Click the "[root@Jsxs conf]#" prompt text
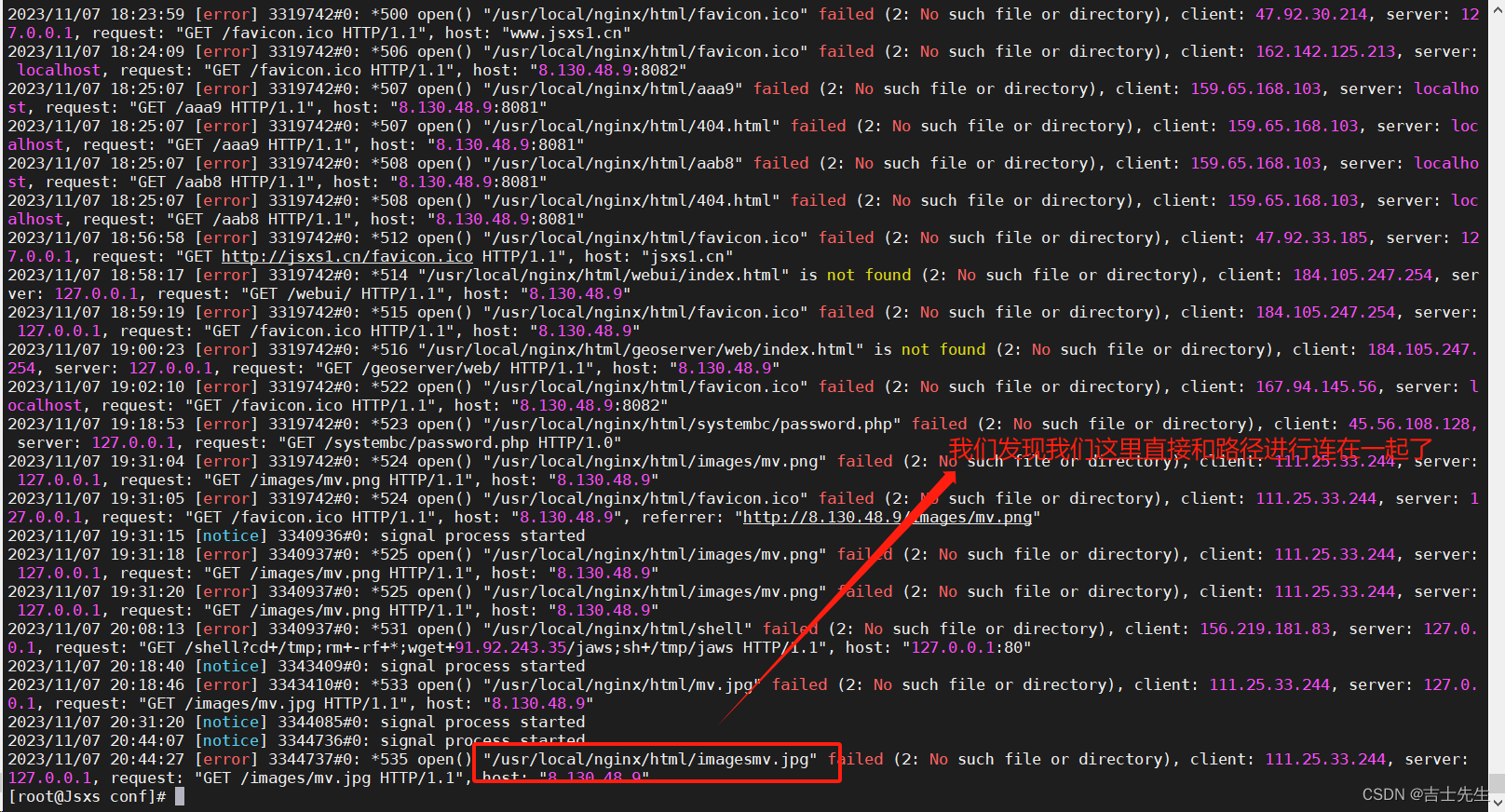The width and height of the screenshot is (1505, 812). click(x=87, y=796)
